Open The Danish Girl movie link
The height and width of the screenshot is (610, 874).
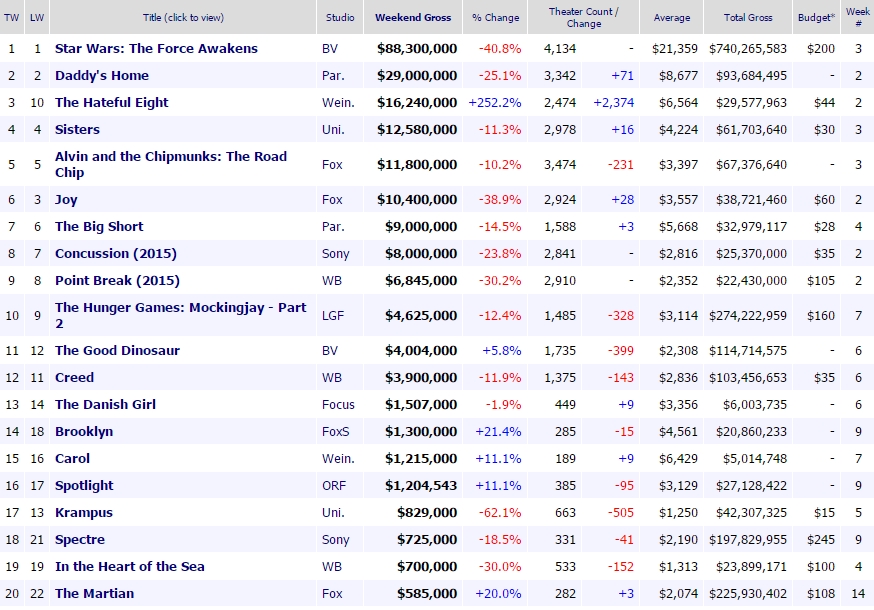[105, 404]
